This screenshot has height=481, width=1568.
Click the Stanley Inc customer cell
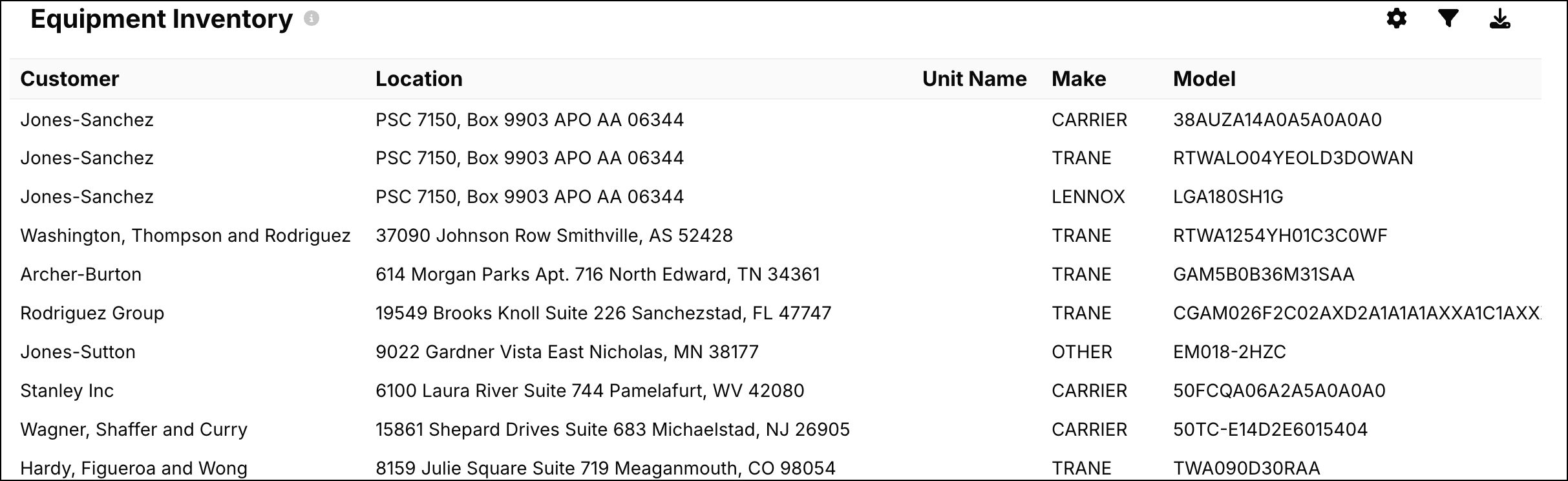(x=67, y=390)
